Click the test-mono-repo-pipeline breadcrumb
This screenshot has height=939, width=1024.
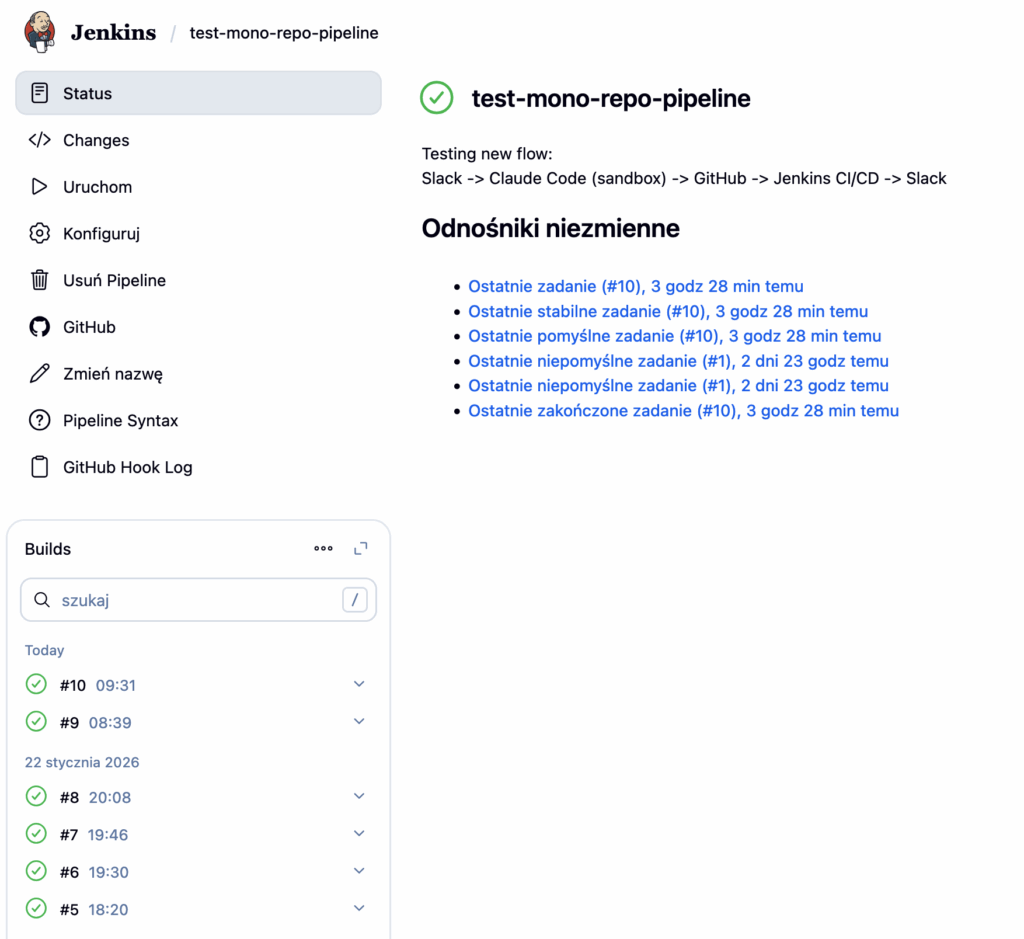[284, 33]
